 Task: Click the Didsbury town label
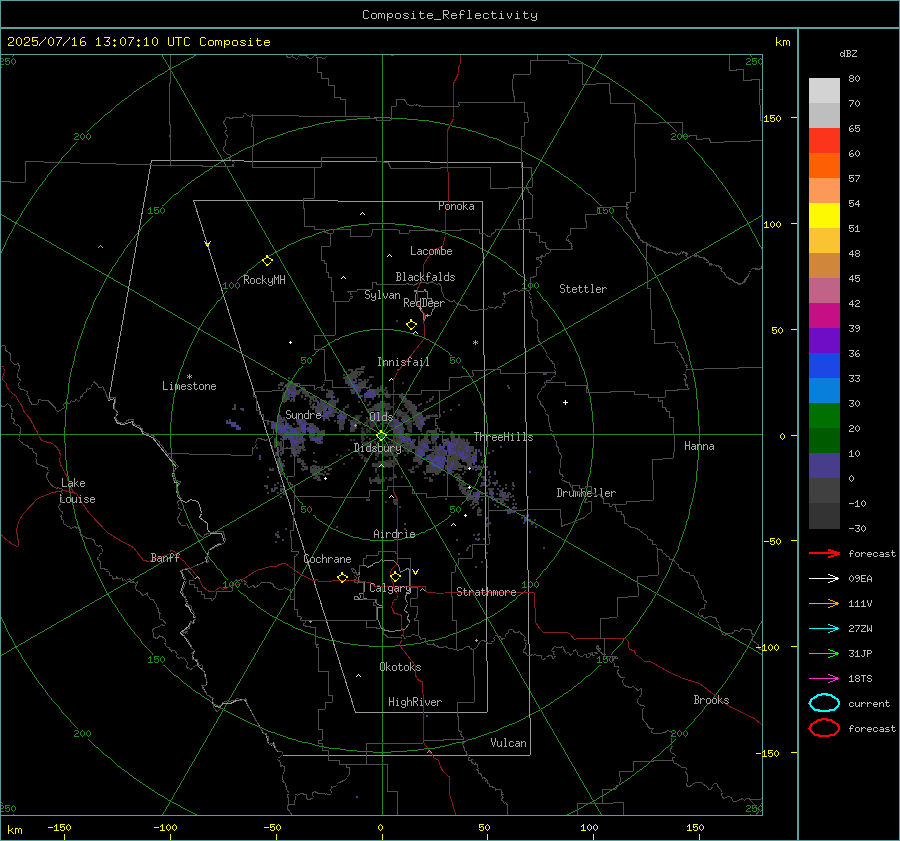point(377,448)
